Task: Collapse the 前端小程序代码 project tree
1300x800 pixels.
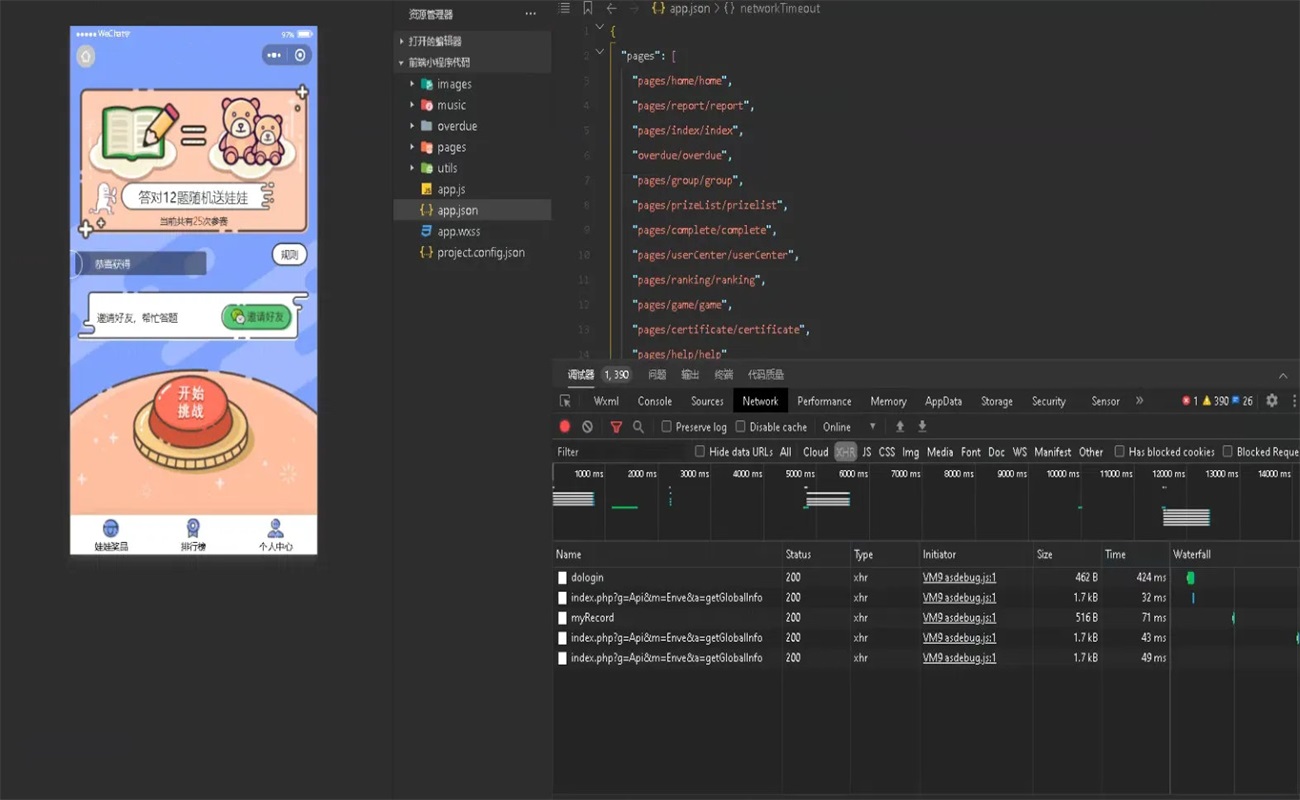Action: click(472, 62)
